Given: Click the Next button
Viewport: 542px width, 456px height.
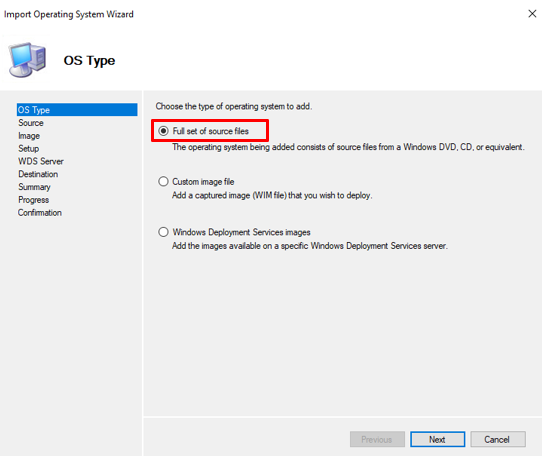Looking at the screenshot, I should [x=437, y=439].
